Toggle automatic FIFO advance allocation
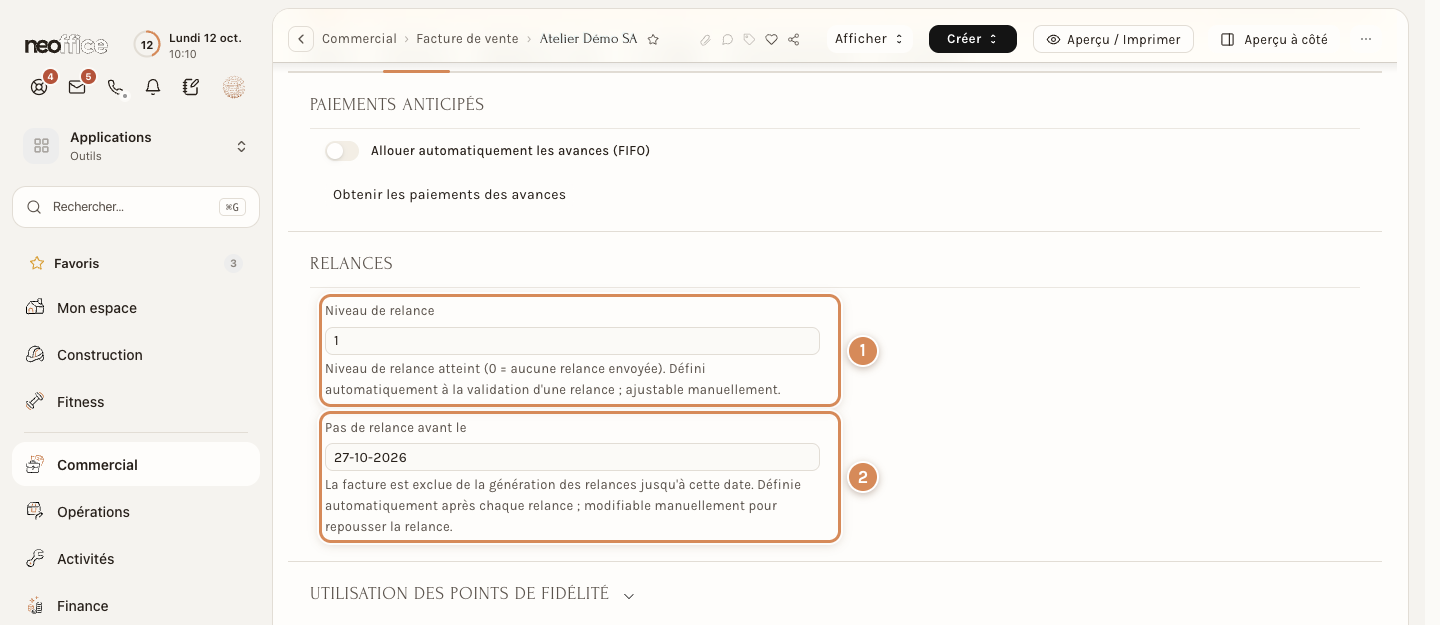 point(342,151)
